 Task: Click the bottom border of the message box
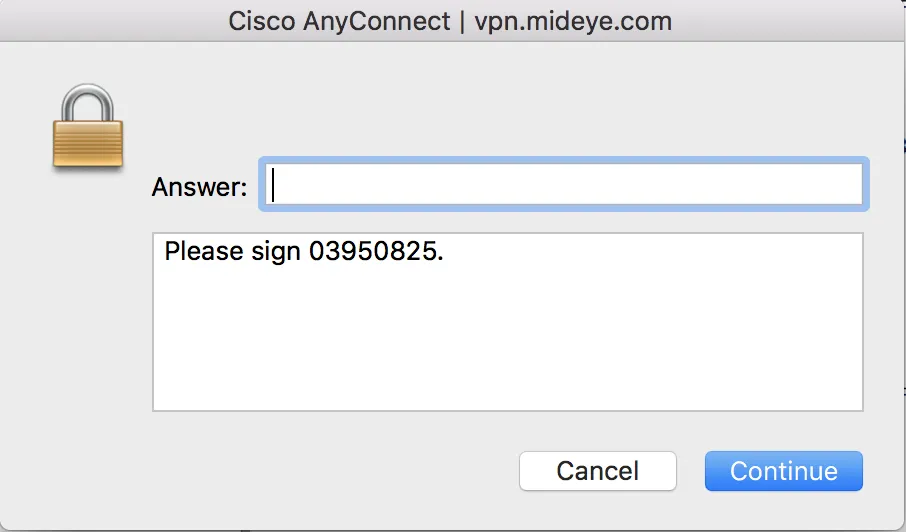click(507, 410)
